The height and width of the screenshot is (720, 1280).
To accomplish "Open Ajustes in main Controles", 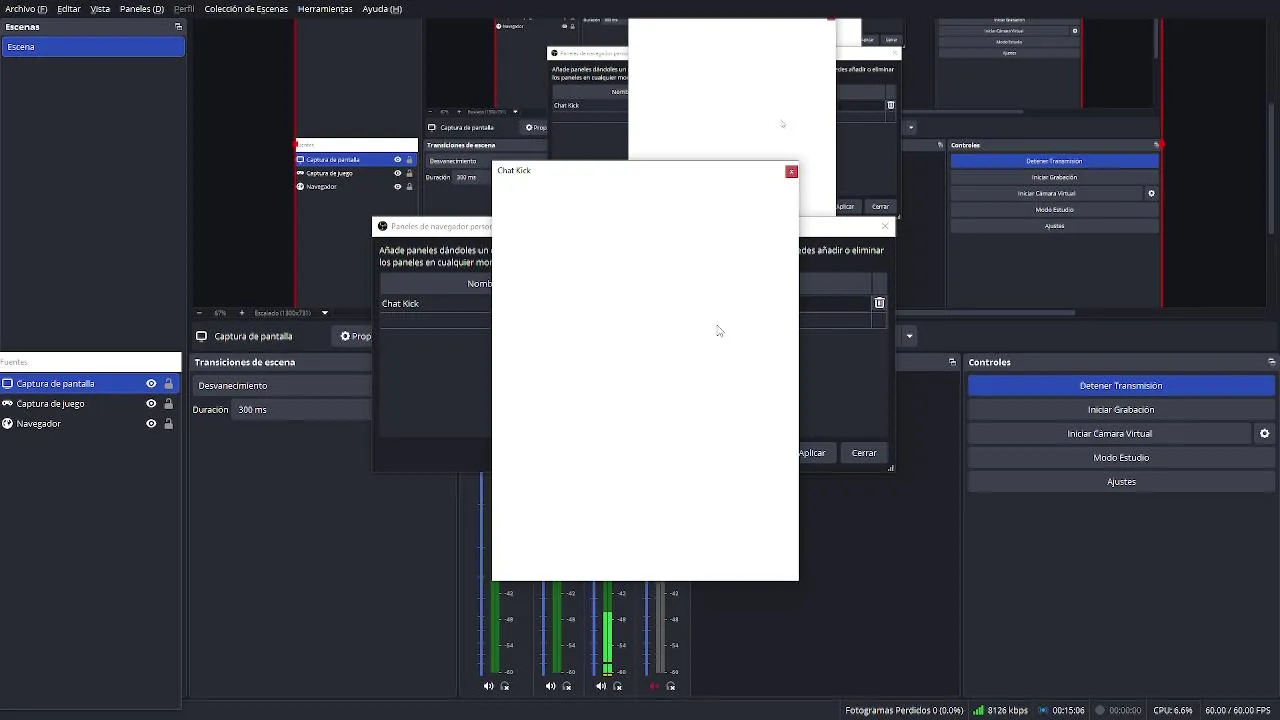I will click(x=1121, y=482).
